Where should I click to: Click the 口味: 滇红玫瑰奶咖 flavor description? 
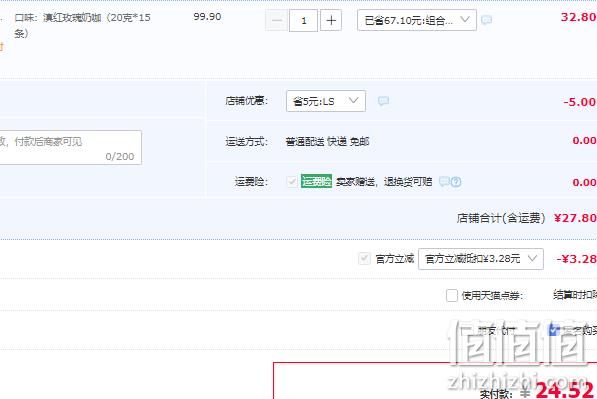pos(82,25)
